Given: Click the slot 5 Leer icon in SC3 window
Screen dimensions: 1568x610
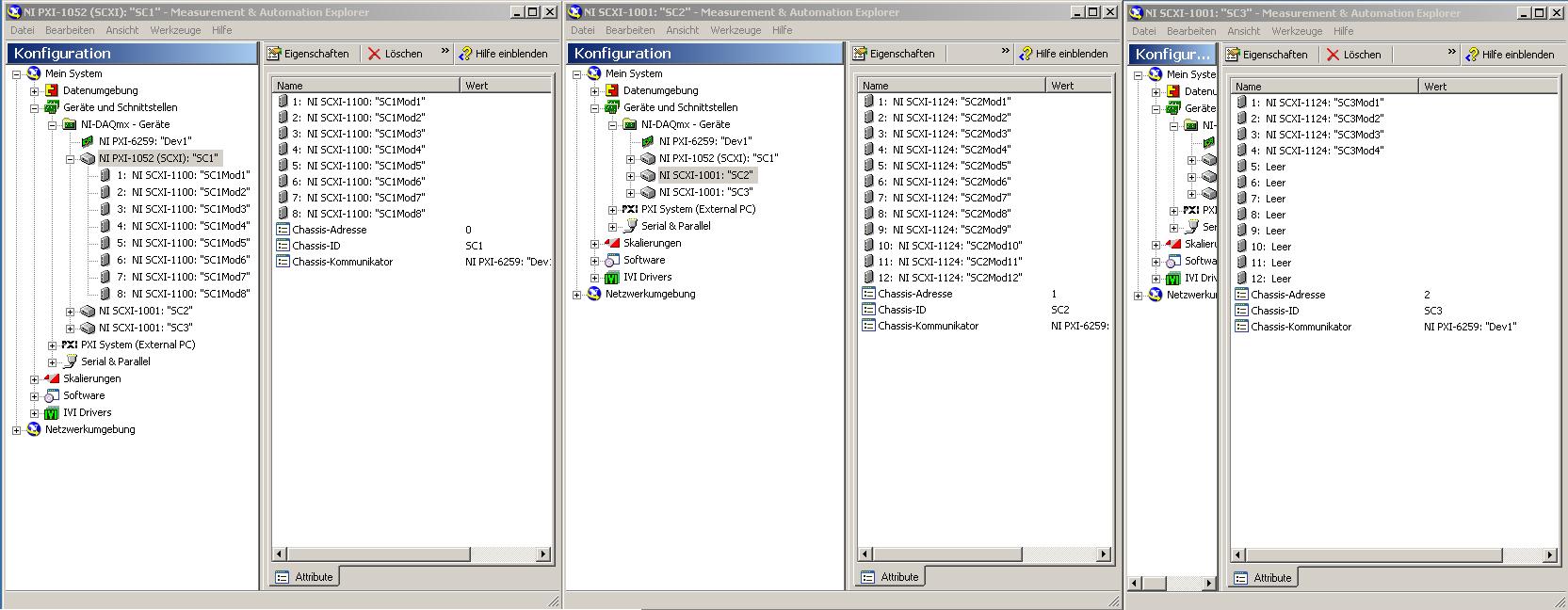Looking at the screenshot, I should [x=1241, y=167].
